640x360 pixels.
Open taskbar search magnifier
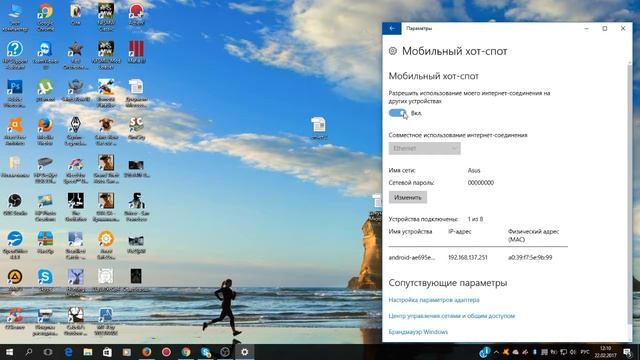(x=29, y=352)
